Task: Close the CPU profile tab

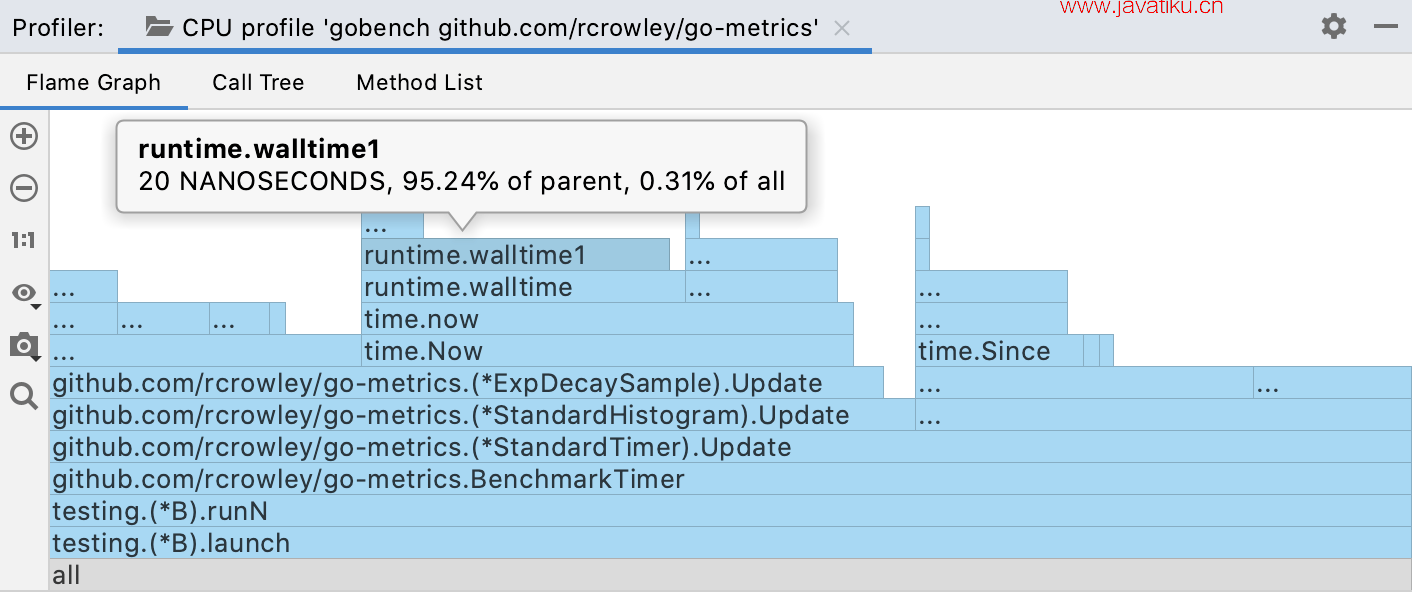Action: point(842,28)
